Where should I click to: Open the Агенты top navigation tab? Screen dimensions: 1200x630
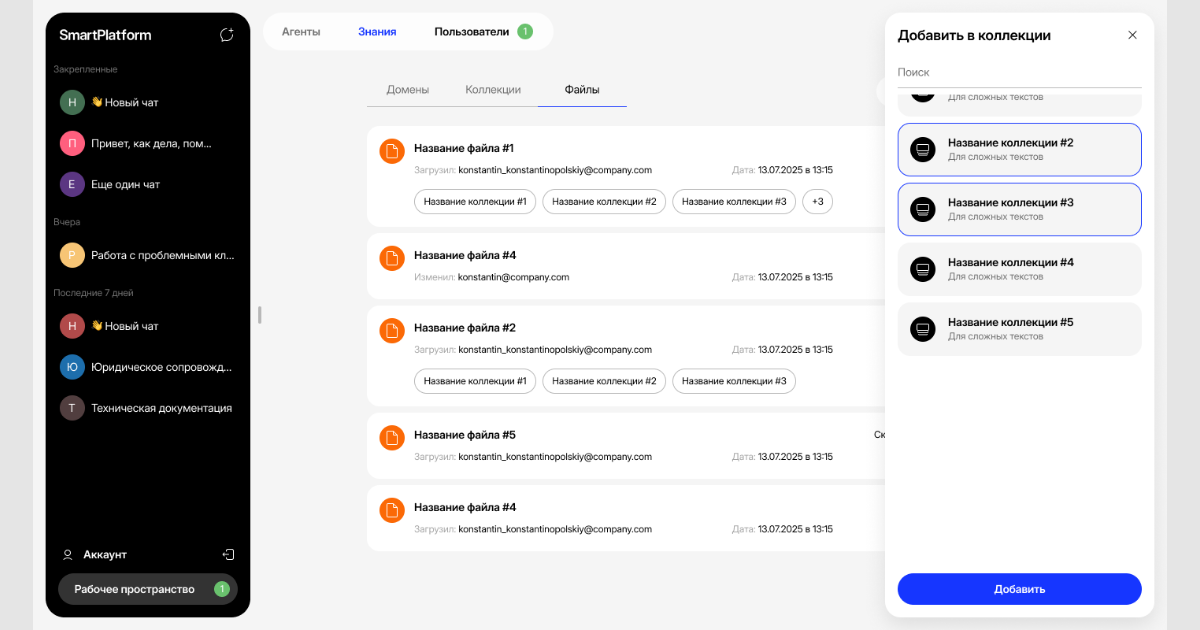[301, 32]
